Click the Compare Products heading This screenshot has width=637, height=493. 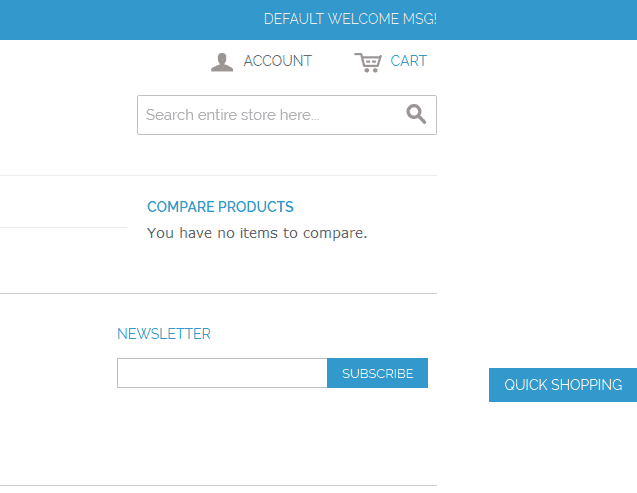click(220, 207)
